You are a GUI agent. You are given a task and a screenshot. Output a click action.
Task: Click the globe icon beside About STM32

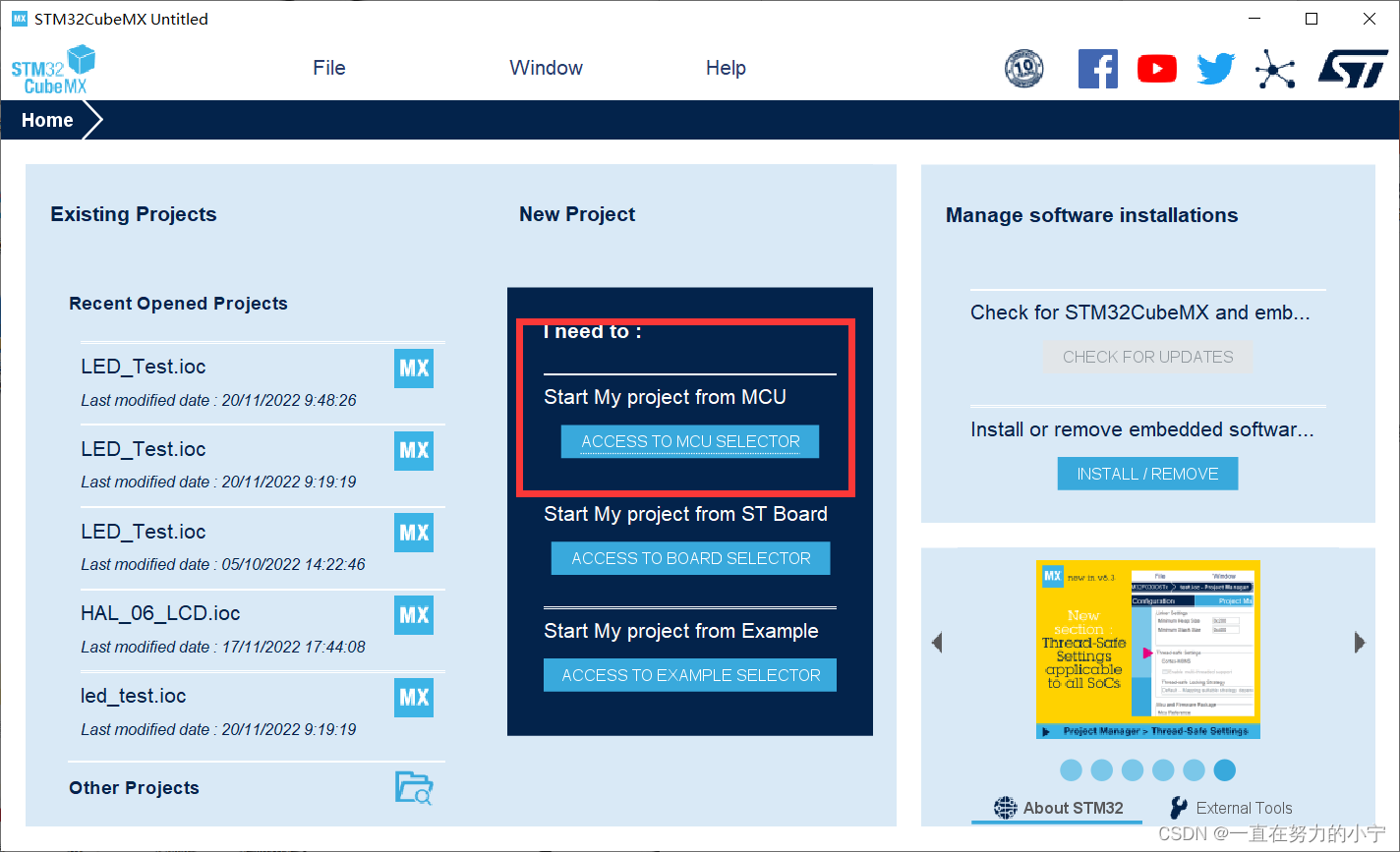(1006, 808)
